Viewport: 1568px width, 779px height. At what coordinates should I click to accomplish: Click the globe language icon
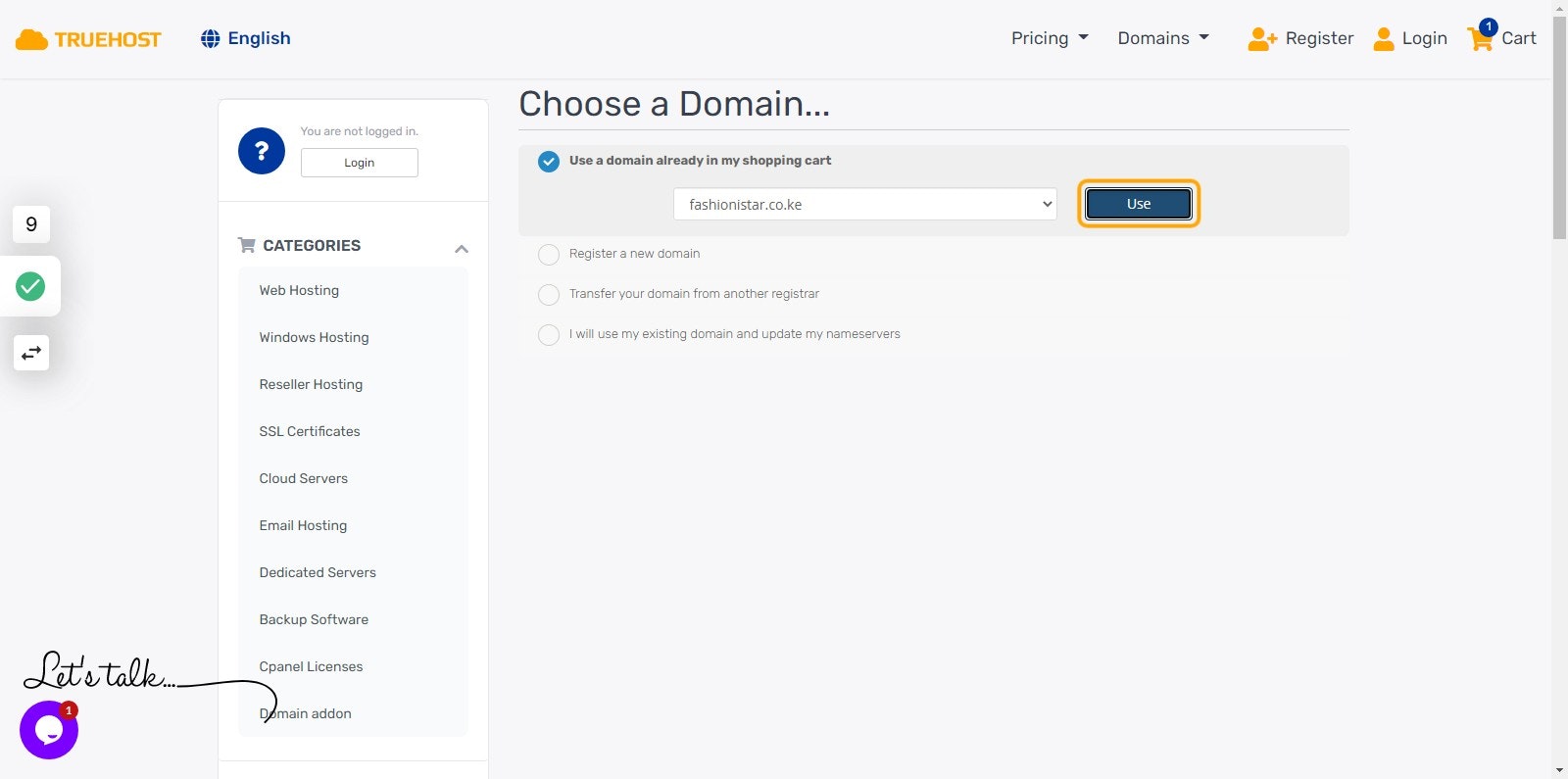[210, 38]
